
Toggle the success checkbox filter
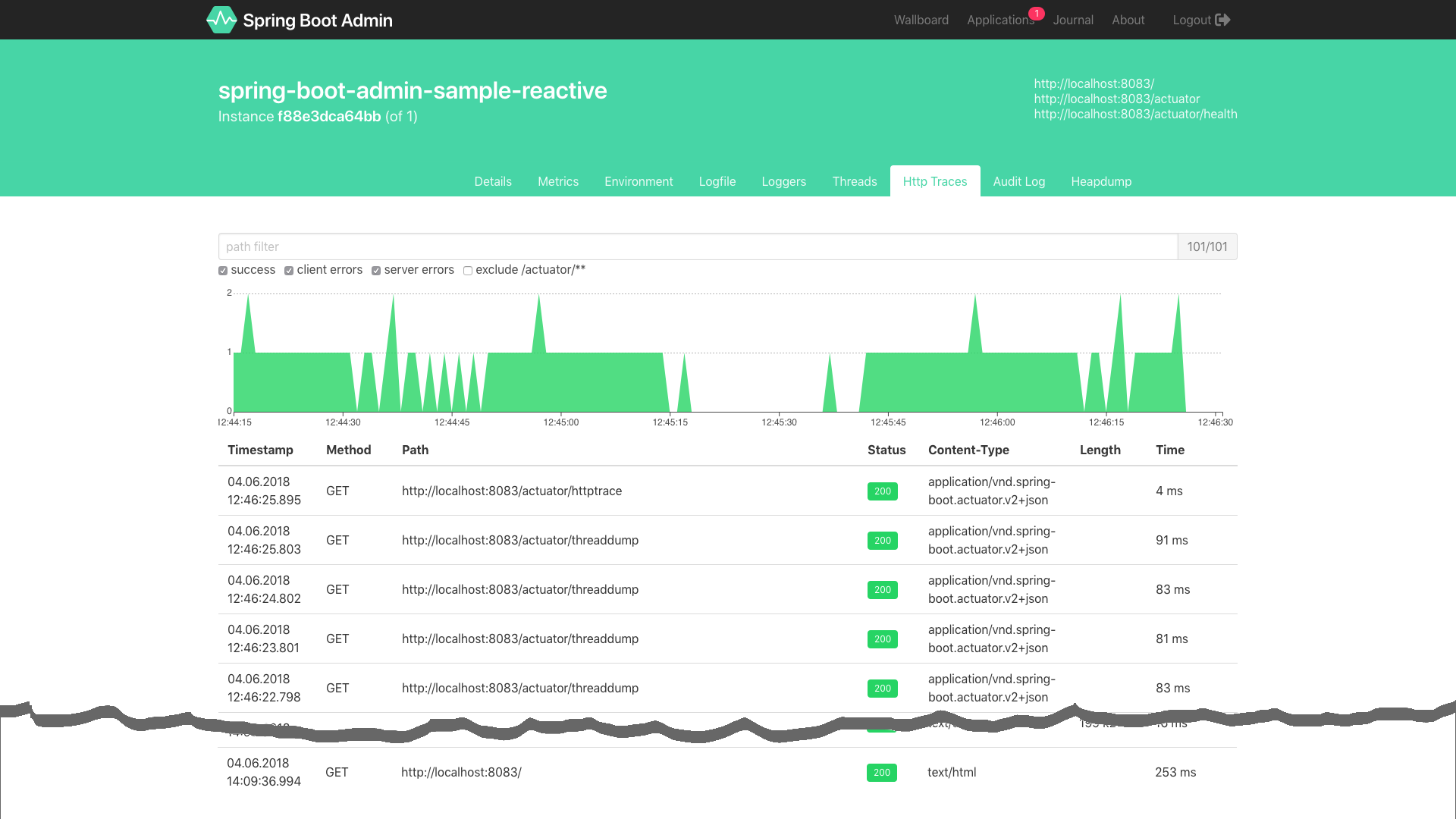pos(222,270)
